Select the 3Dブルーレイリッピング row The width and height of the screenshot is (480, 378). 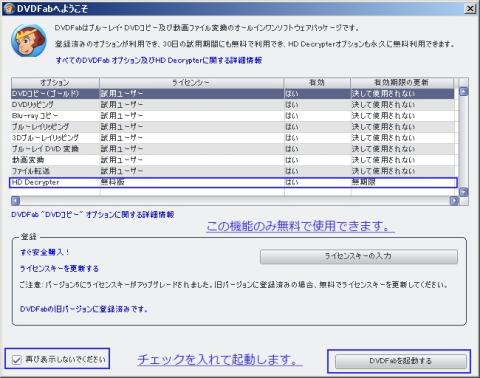[233, 138]
